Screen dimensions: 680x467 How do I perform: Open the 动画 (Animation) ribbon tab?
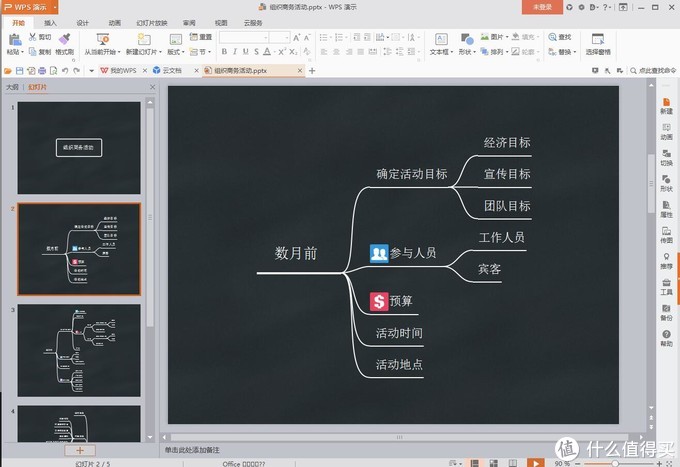[x=114, y=23]
